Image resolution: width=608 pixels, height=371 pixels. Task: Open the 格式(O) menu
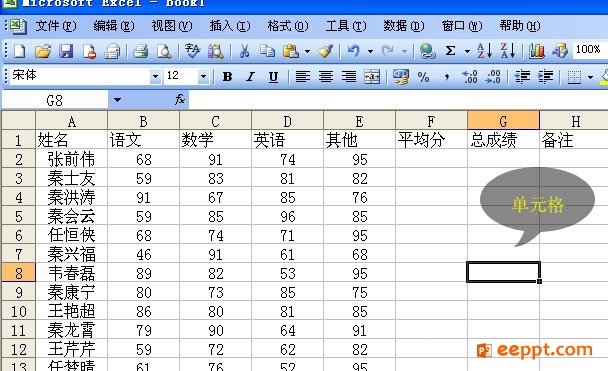point(288,26)
